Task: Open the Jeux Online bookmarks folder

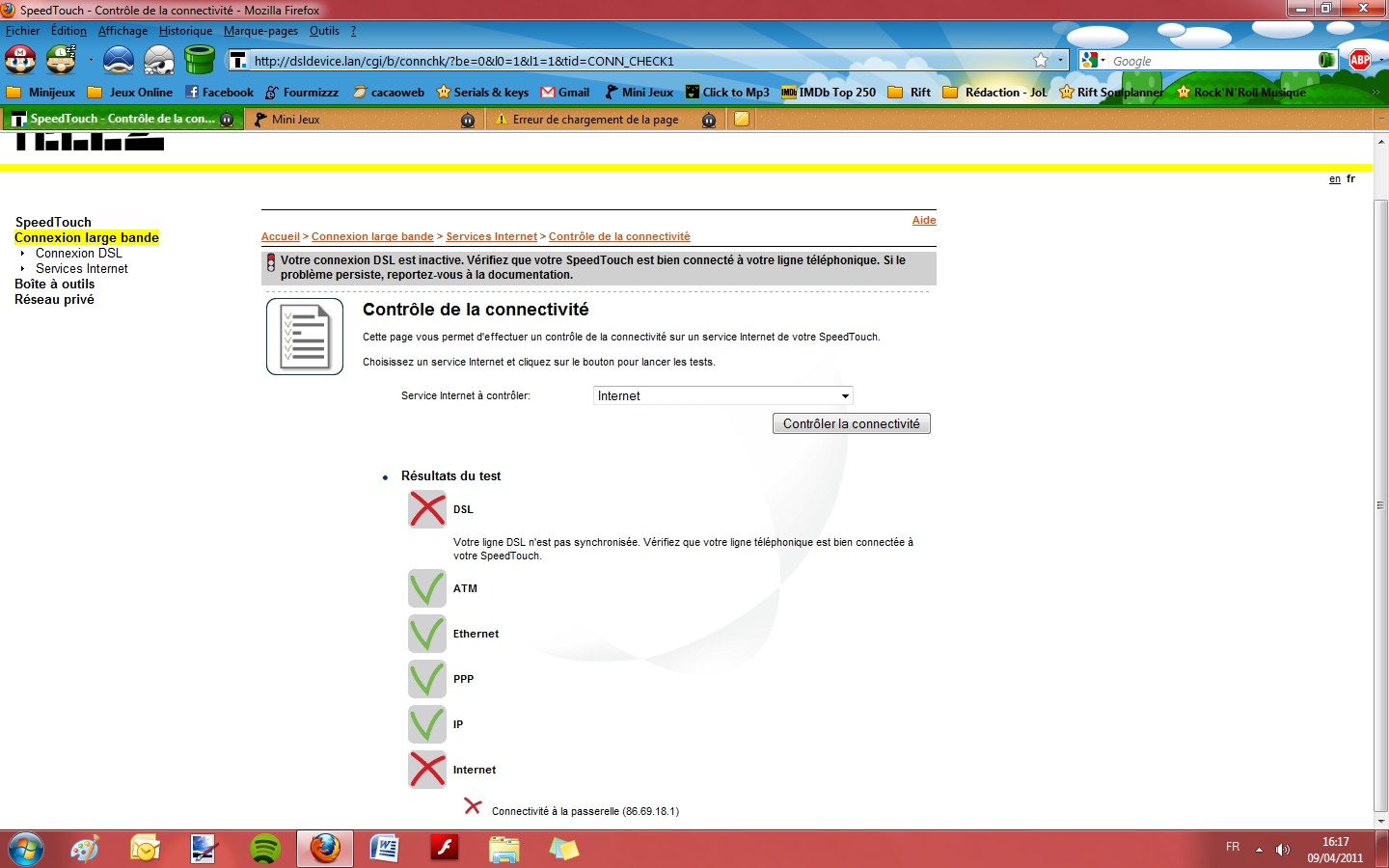Action: pos(129,93)
